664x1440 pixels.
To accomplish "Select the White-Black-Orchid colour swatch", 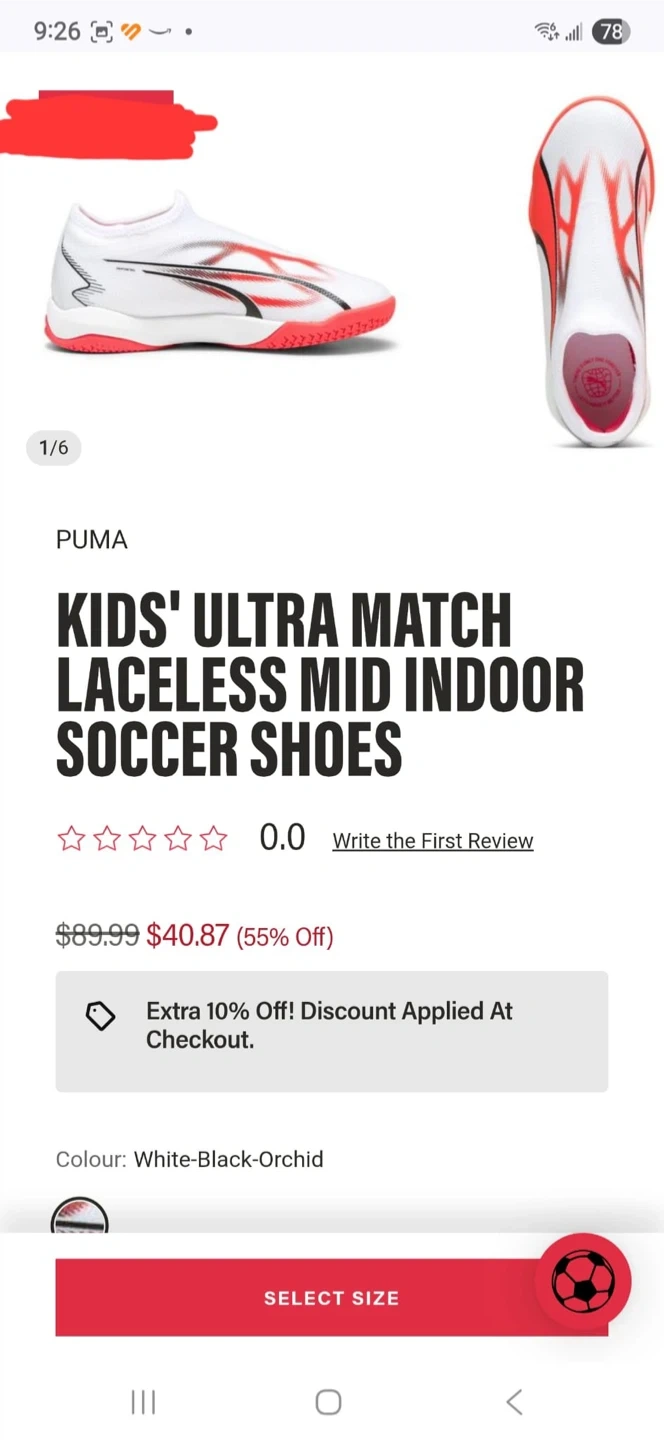I will pyautogui.click(x=80, y=1218).
